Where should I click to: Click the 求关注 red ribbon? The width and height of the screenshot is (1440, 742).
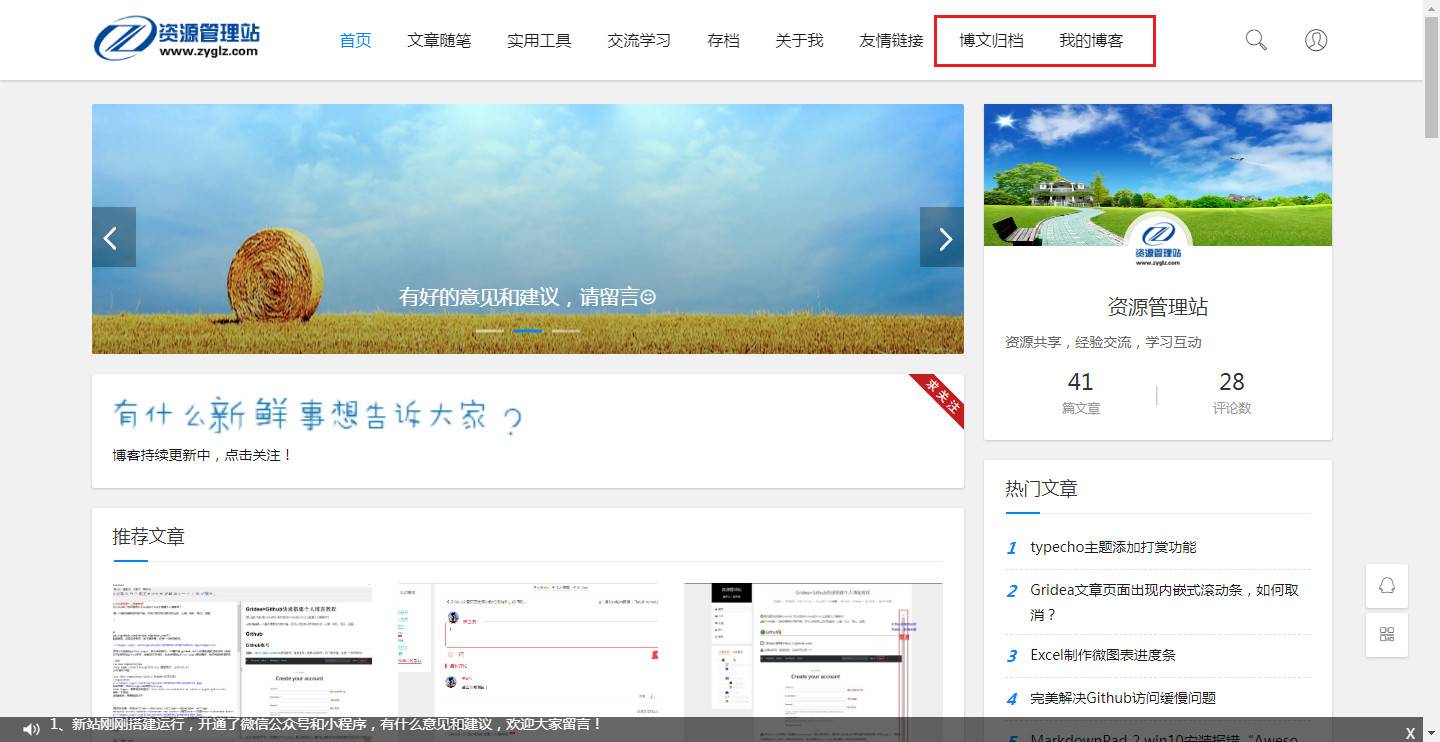click(940, 397)
